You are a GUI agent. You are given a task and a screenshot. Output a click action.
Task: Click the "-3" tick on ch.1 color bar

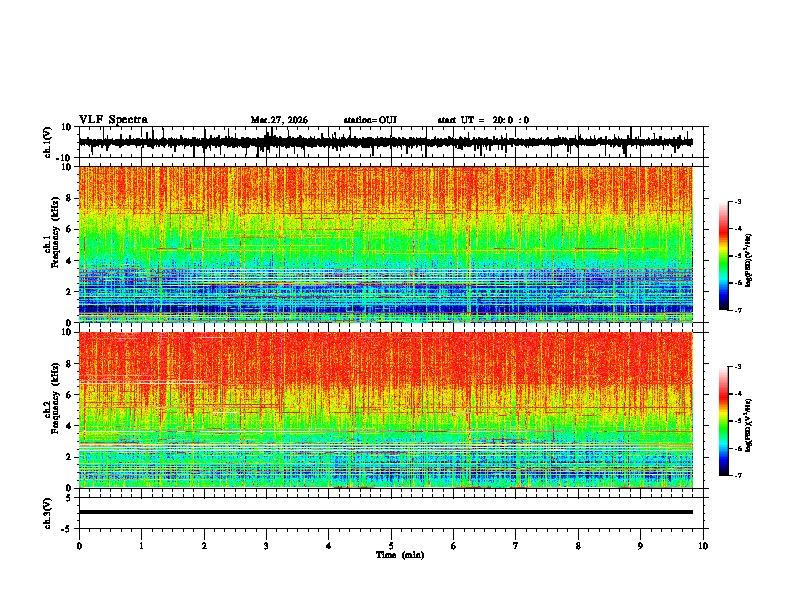point(738,201)
